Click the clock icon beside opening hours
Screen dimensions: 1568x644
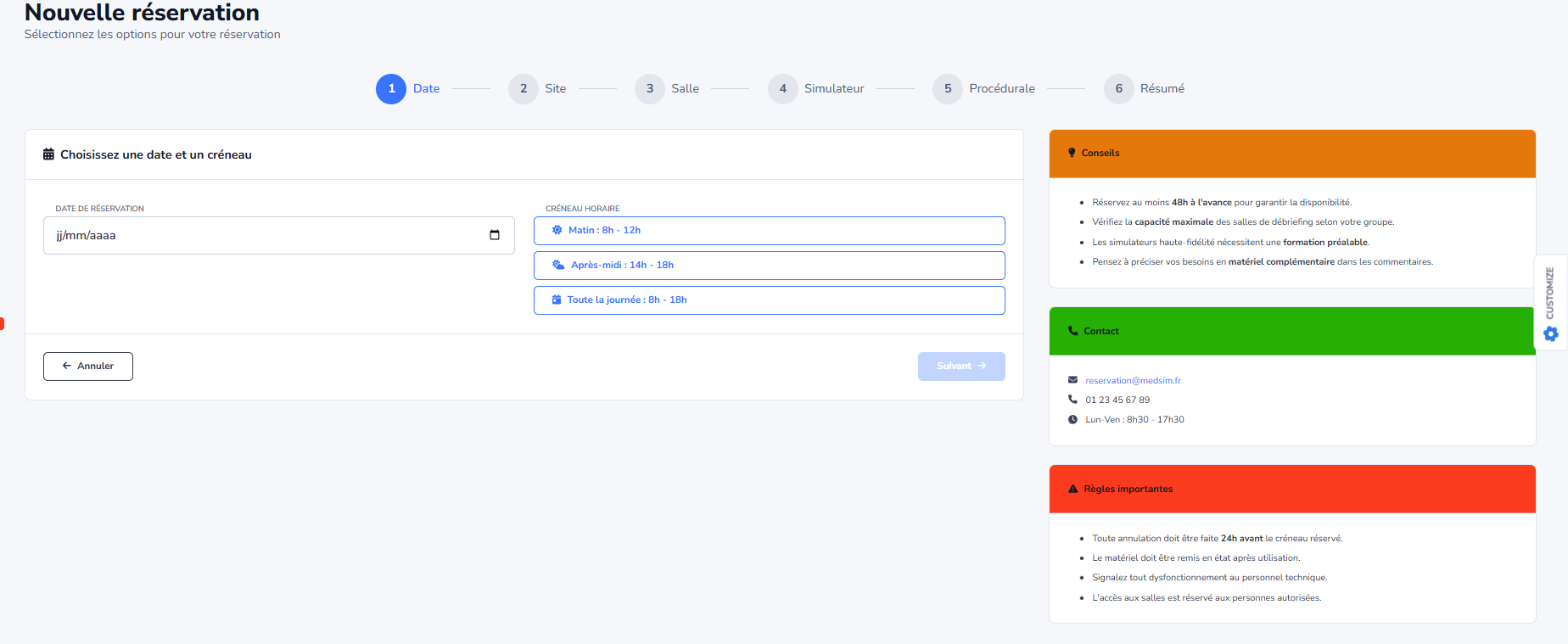coord(1072,419)
